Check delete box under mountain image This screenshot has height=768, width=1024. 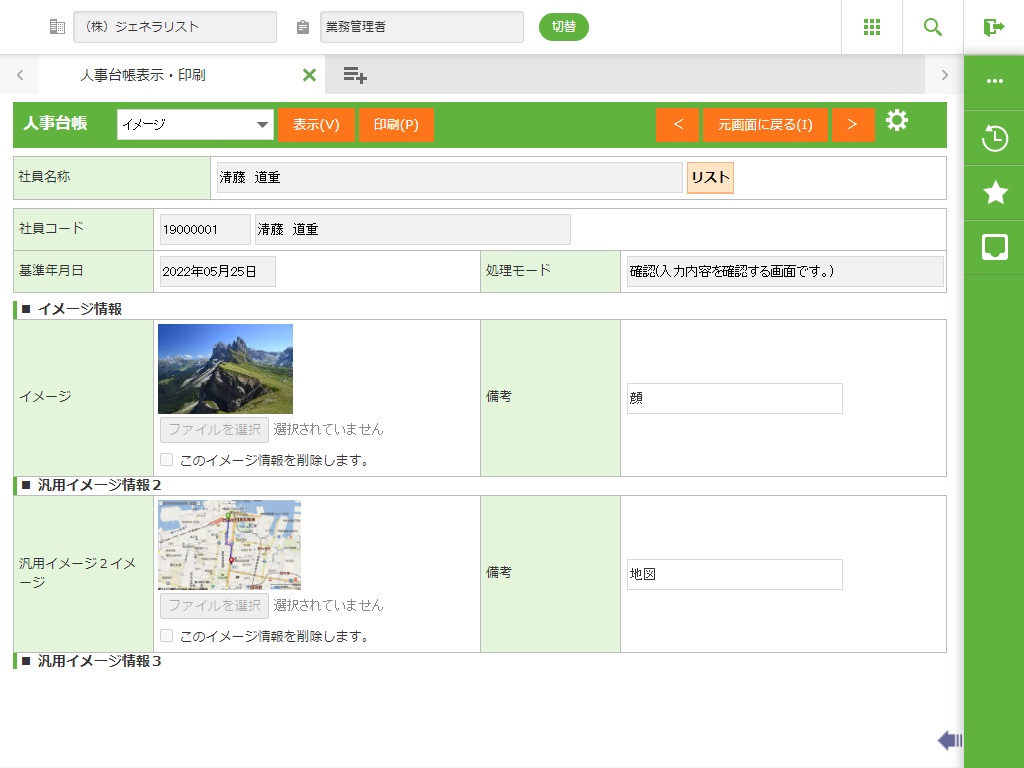(167, 460)
